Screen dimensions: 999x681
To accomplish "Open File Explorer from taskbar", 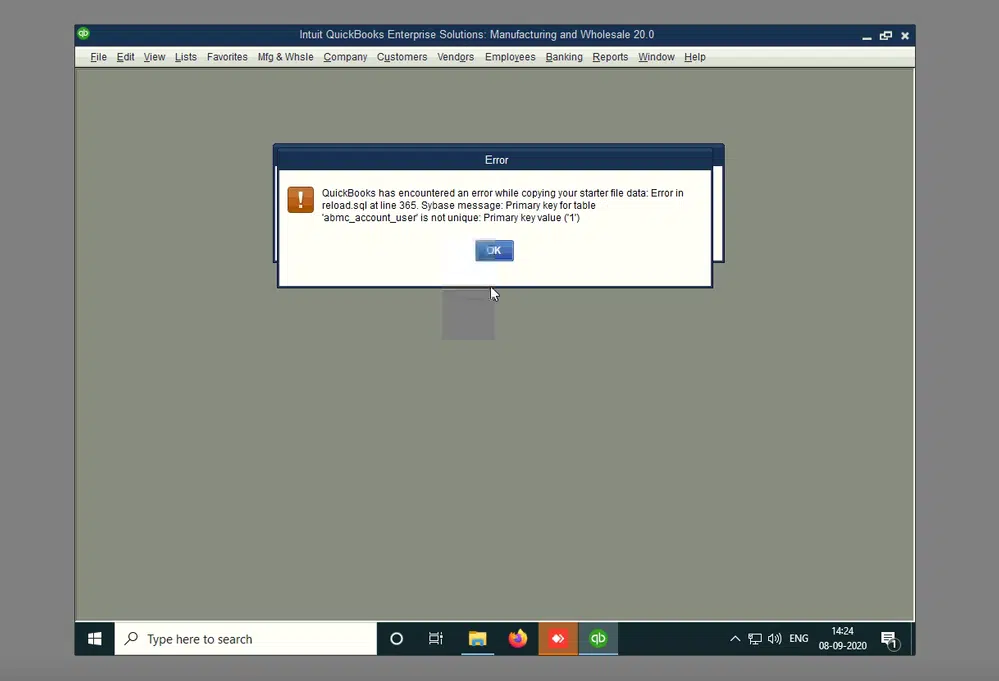I will coord(477,638).
